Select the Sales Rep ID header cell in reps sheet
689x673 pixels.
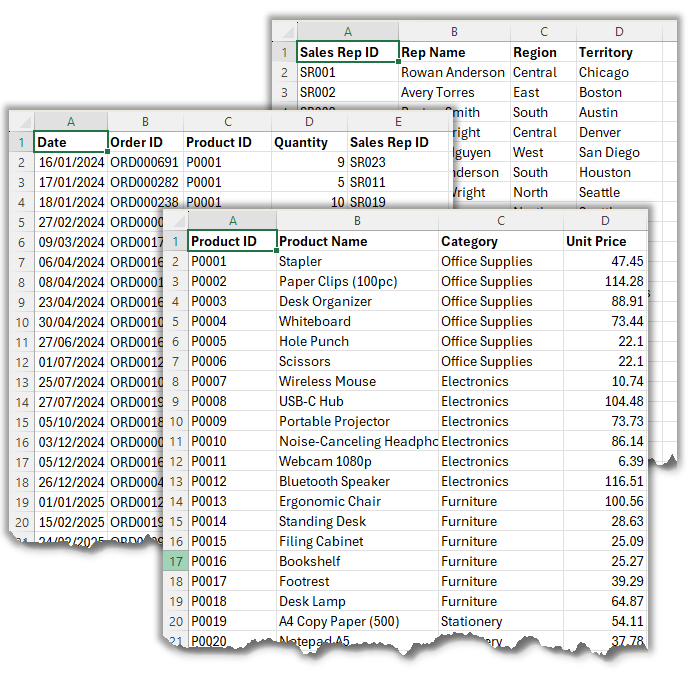click(x=348, y=52)
